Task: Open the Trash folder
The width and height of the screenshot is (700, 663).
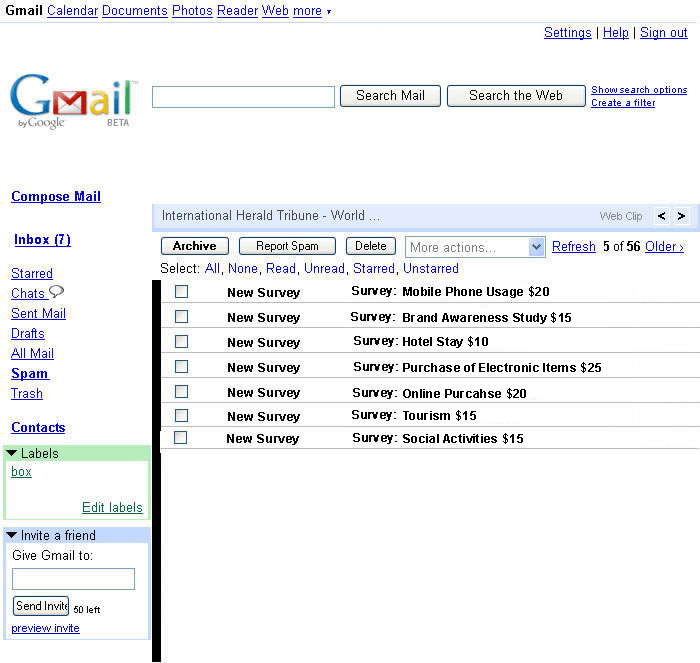Action: (x=27, y=394)
